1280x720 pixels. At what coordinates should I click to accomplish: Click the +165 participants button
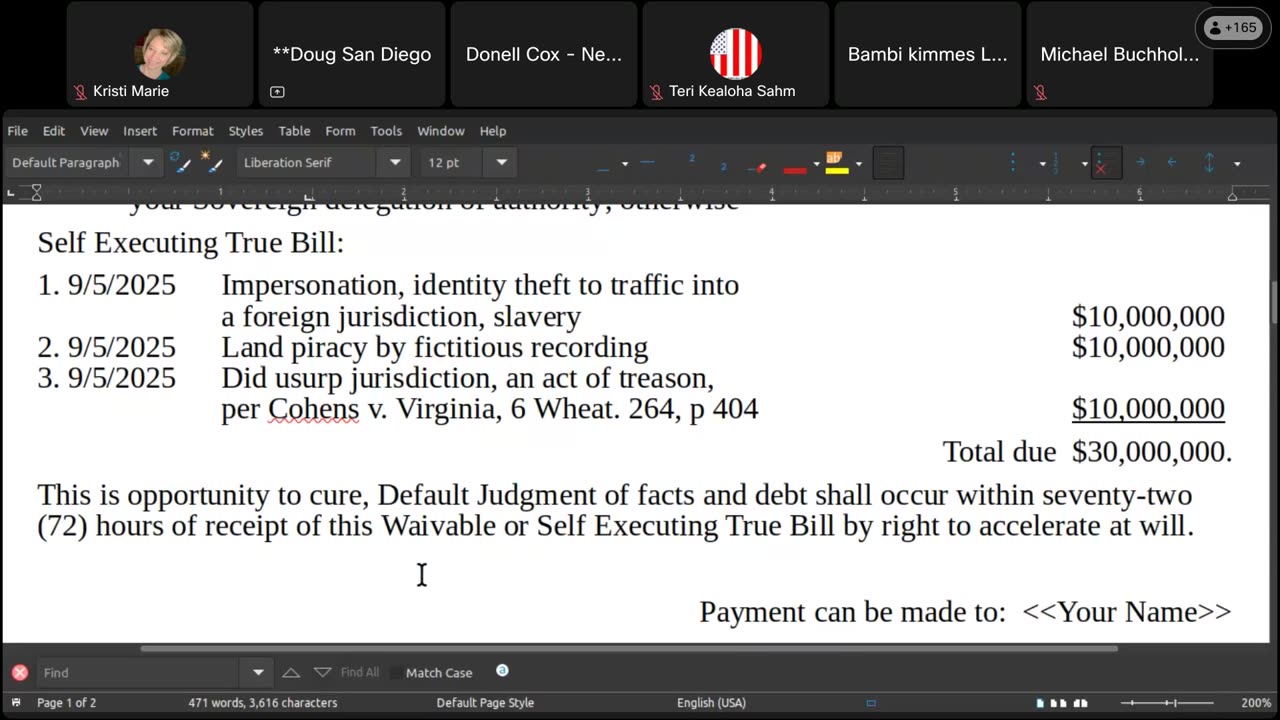point(1232,28)
